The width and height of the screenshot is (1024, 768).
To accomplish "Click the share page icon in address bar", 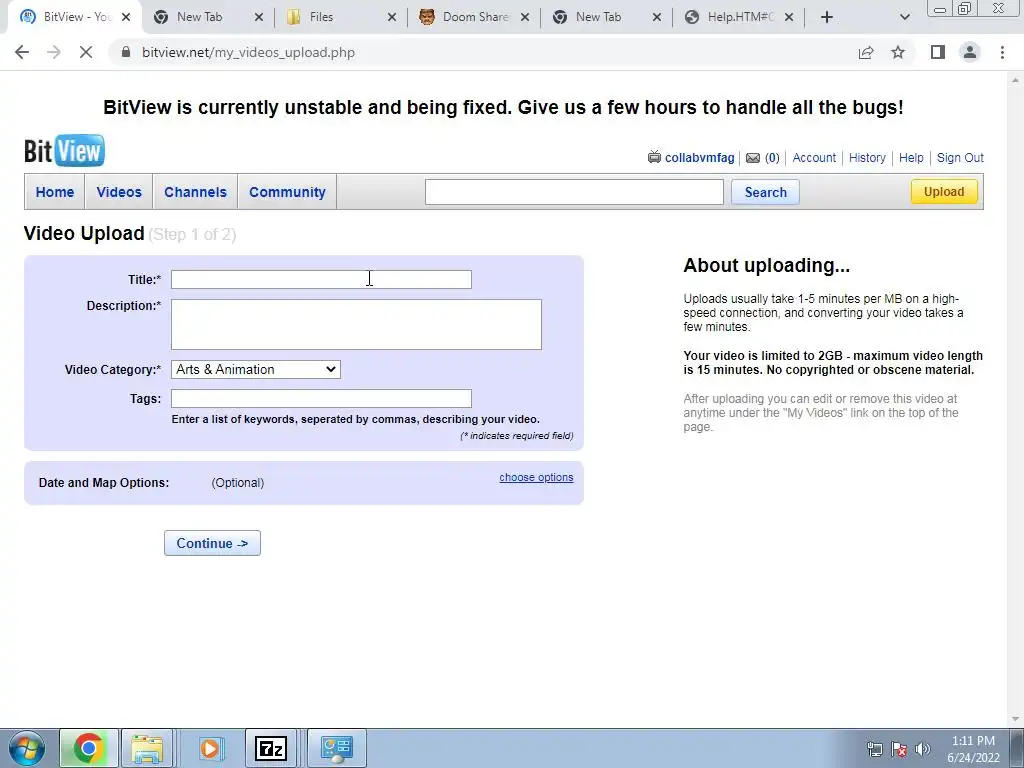I will [866, 52].
